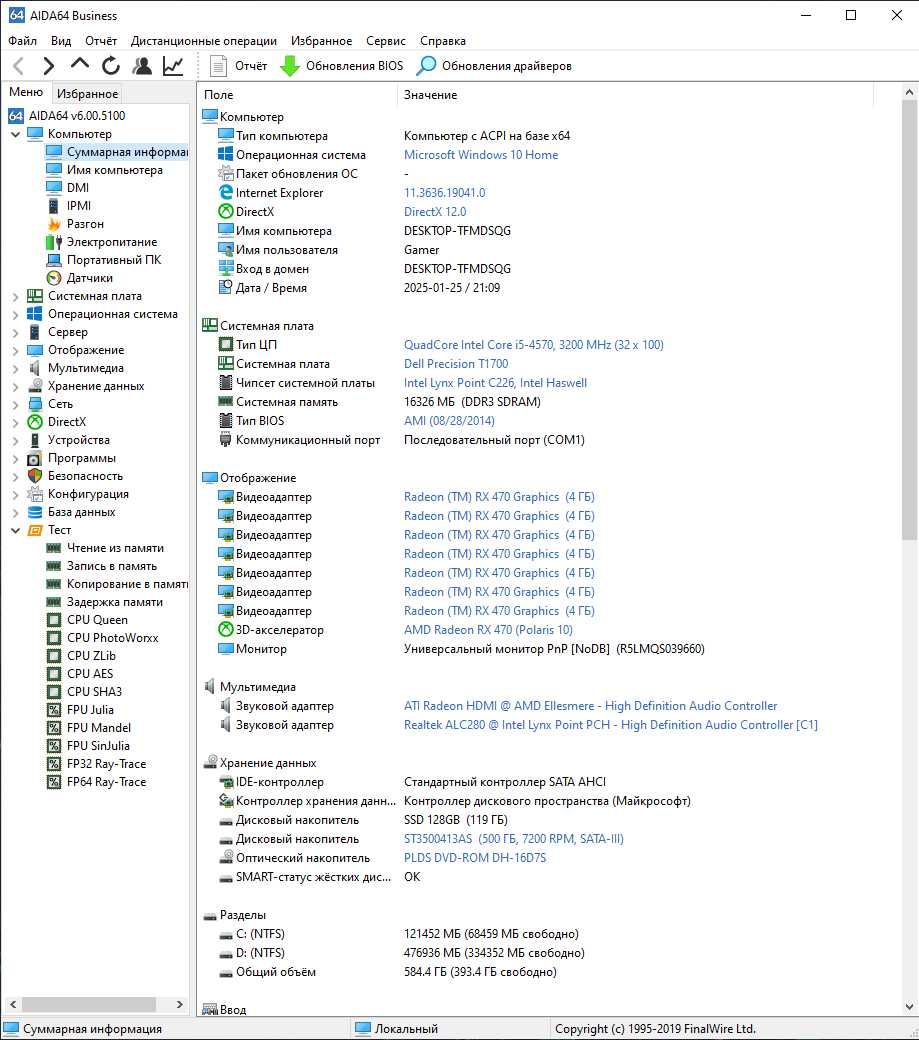Select the Электропитание battery icon
The image size is (919, 1040).
point(54,242)
